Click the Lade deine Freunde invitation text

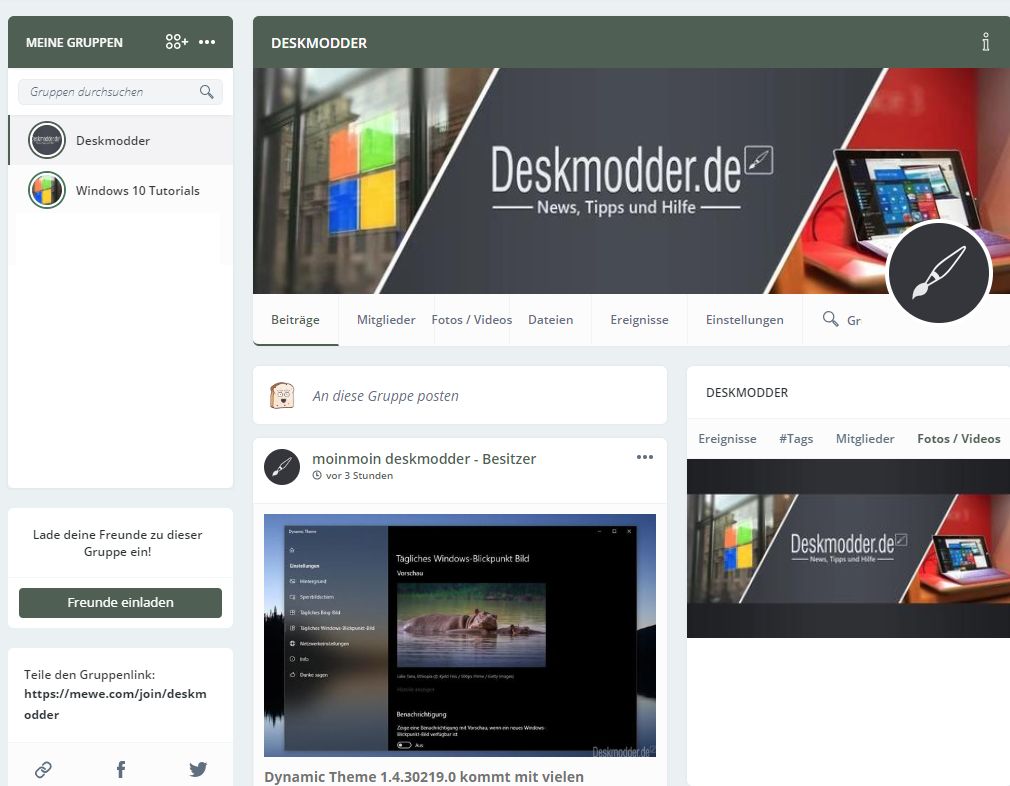click(x=117, y=543)
